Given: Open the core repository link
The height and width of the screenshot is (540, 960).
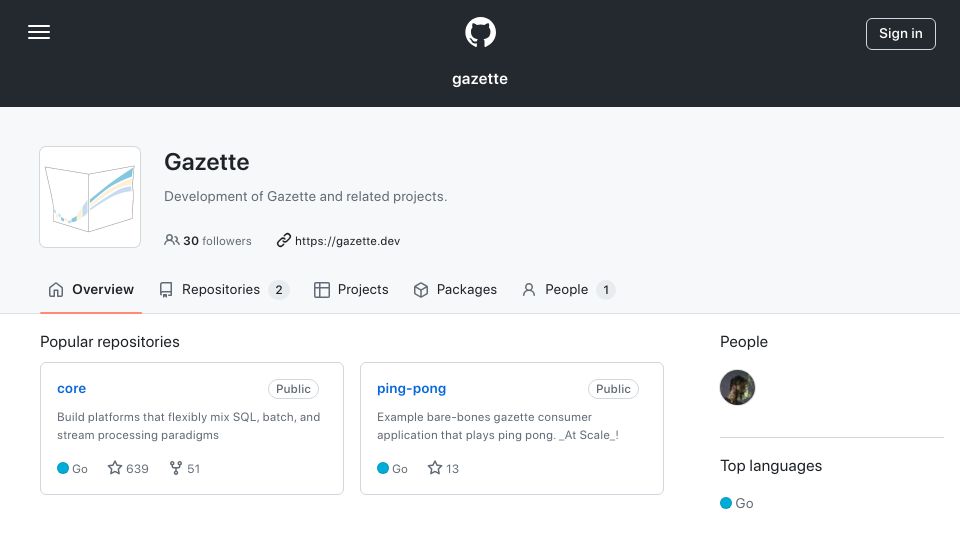Looking at the screenshot, I should pyautogui.click(x=72, y=388).
